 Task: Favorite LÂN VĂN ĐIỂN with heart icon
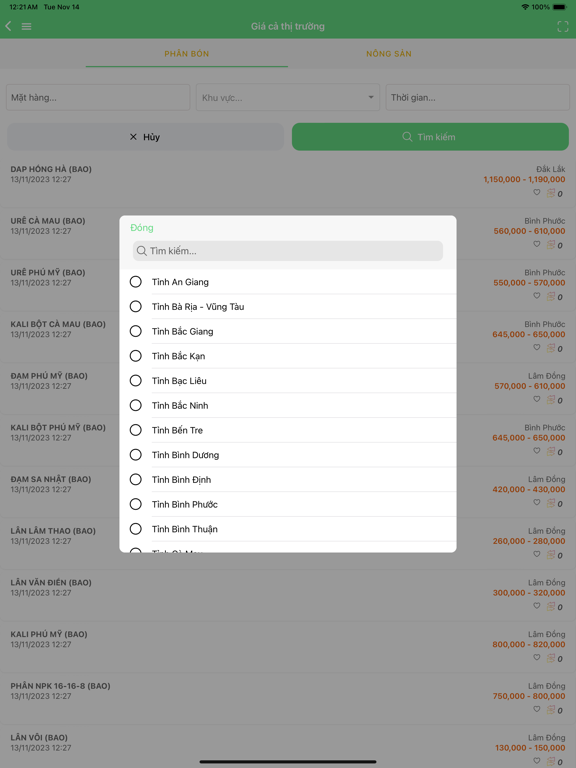click(537, 606)
